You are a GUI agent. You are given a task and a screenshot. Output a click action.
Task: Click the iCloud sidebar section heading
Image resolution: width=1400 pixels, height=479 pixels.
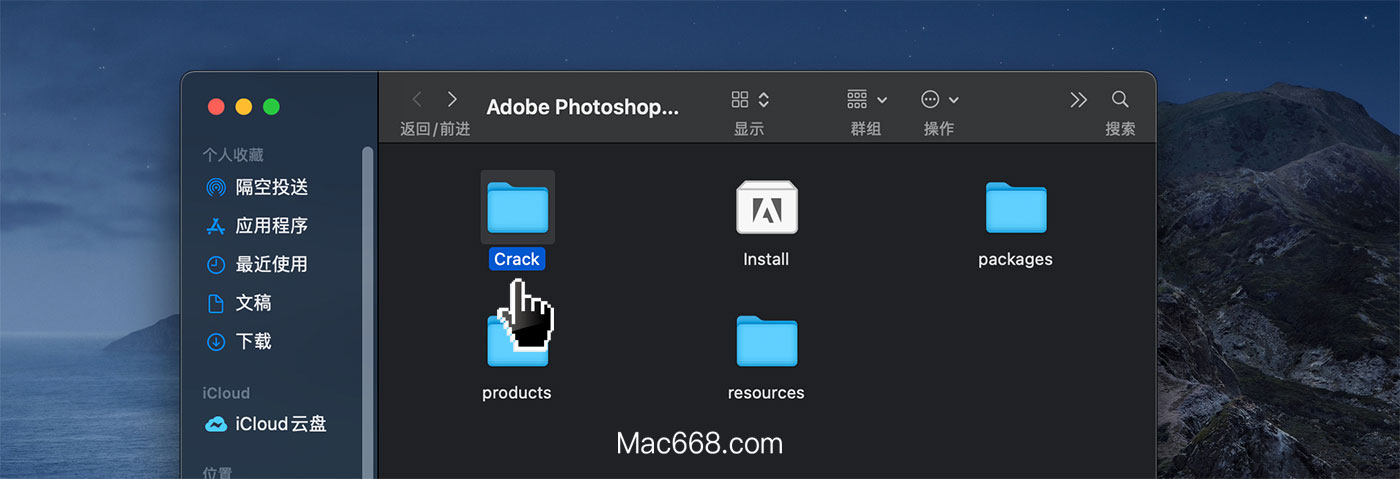click(226, 393)
